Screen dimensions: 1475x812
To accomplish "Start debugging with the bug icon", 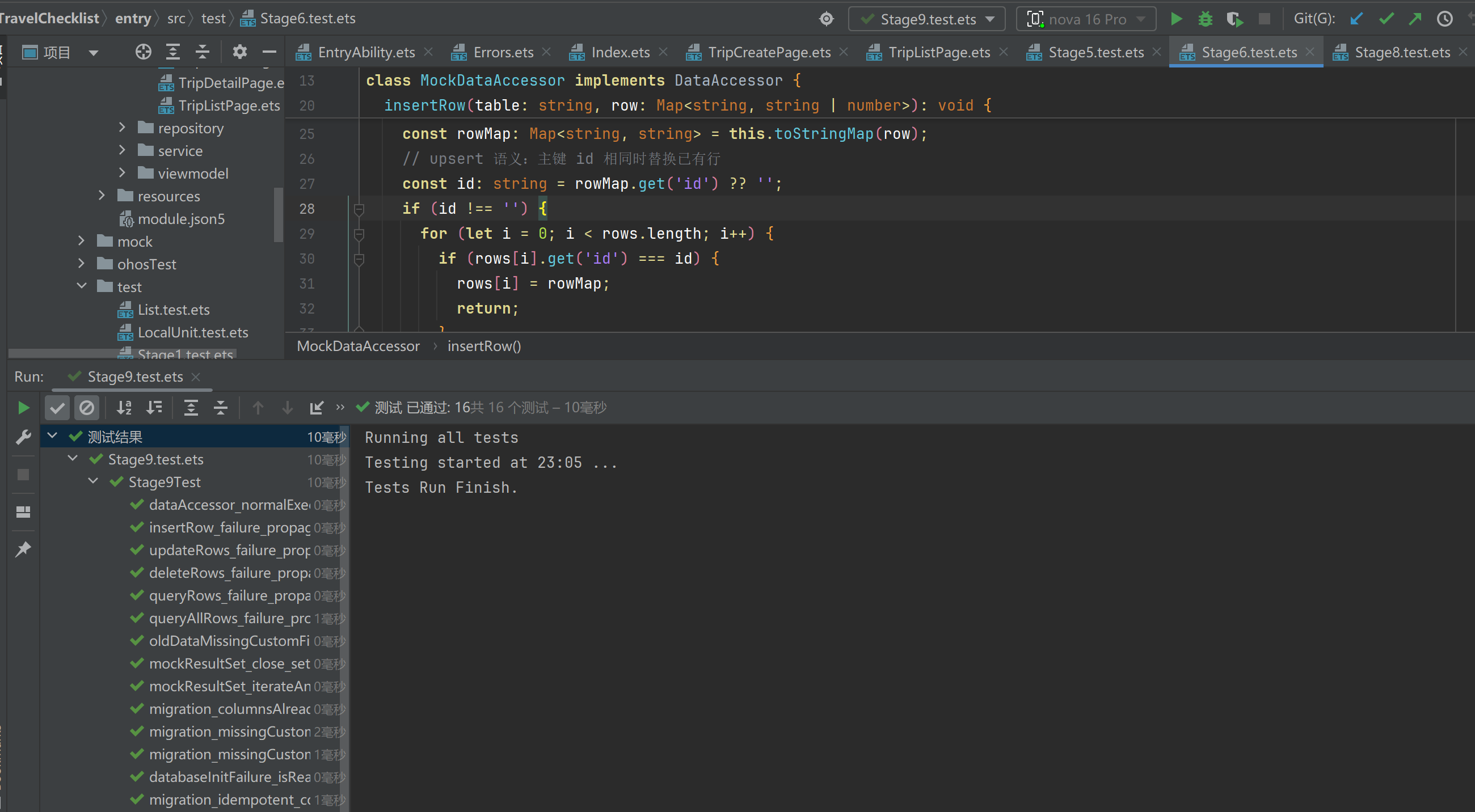I will [1205, 19].
